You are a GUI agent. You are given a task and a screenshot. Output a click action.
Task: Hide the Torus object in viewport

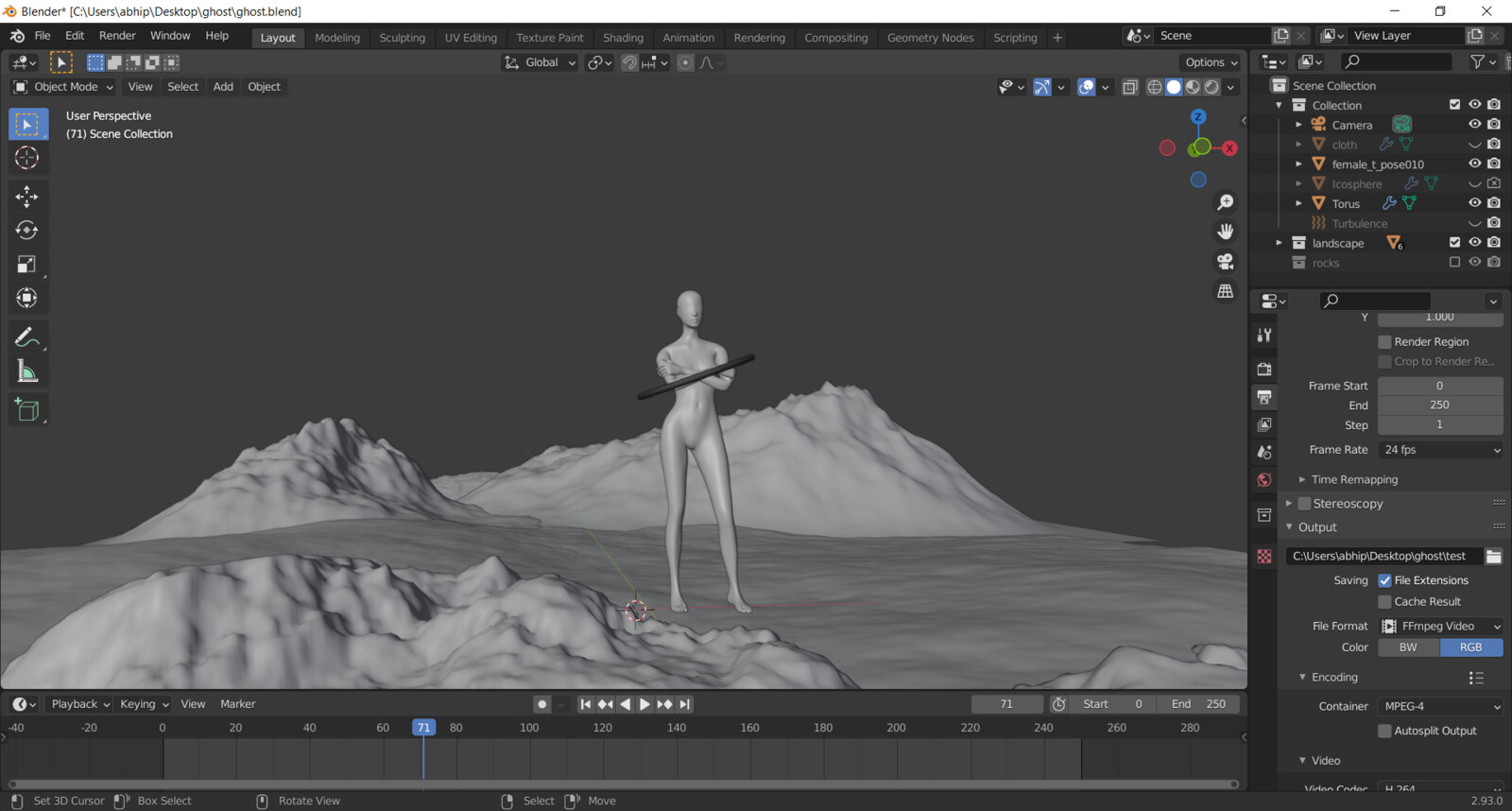1474,203
